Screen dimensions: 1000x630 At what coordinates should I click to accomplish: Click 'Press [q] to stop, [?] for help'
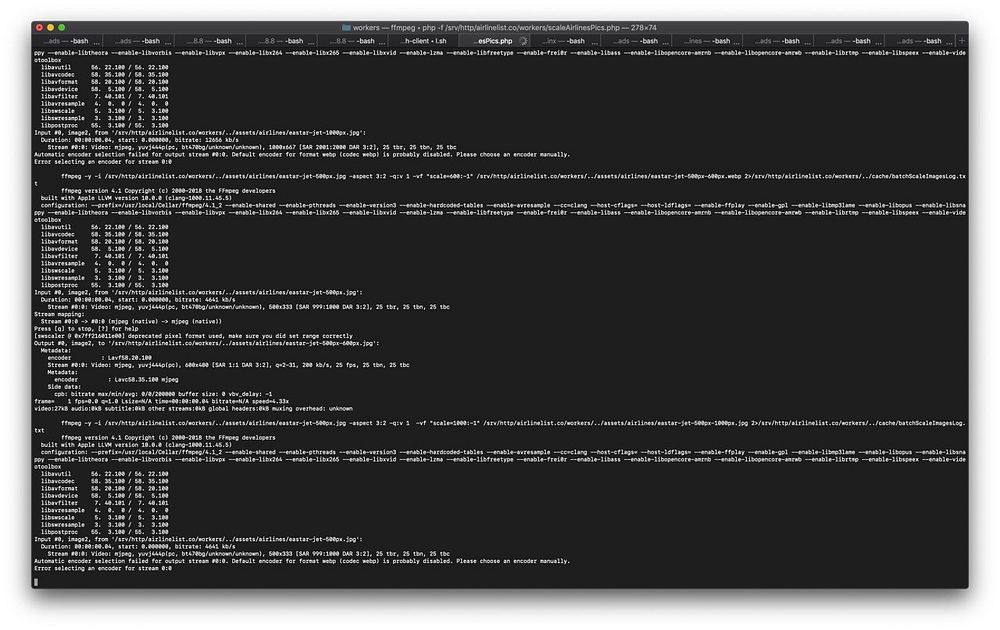tap(86, 329)
